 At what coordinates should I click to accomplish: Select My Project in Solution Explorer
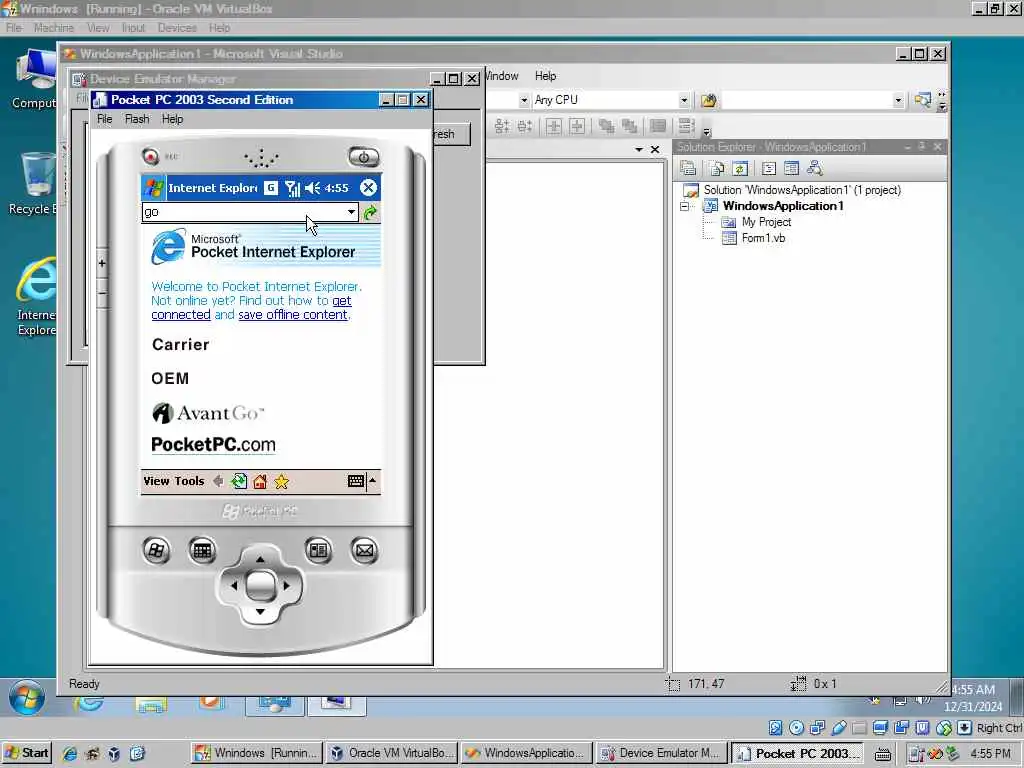point(766,222)
